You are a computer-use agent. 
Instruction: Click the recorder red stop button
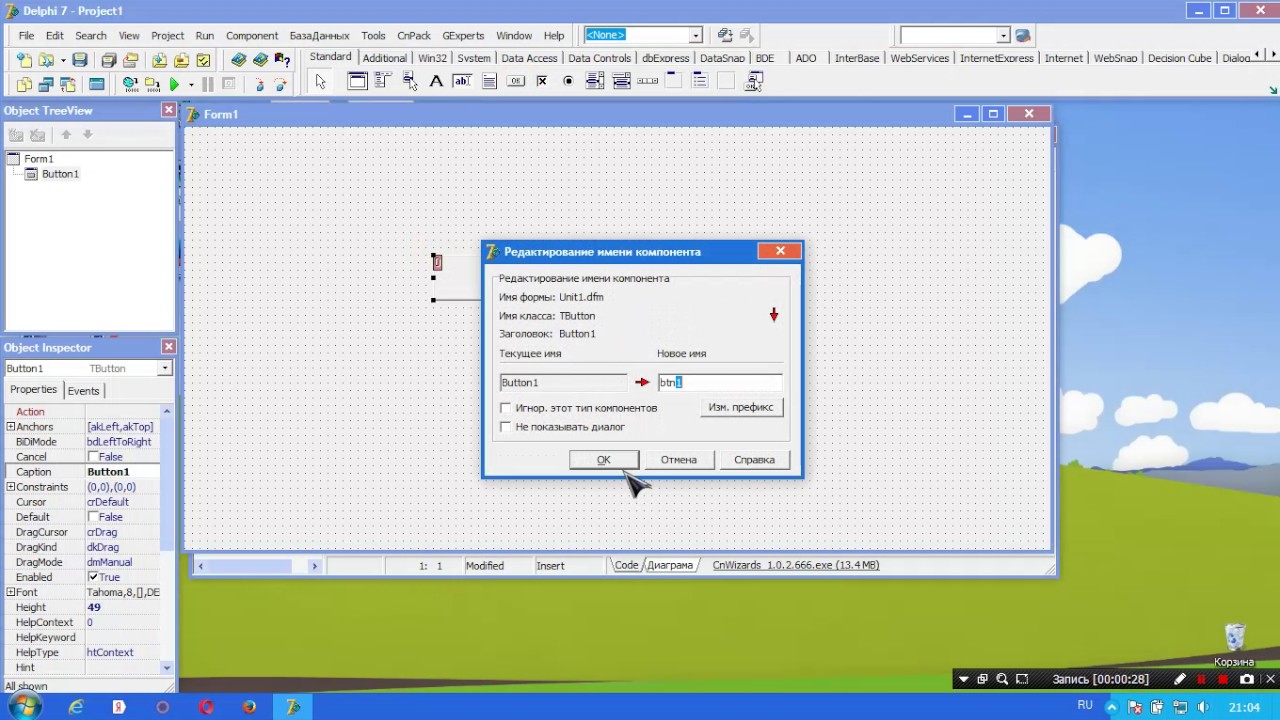coord(1222,679)
